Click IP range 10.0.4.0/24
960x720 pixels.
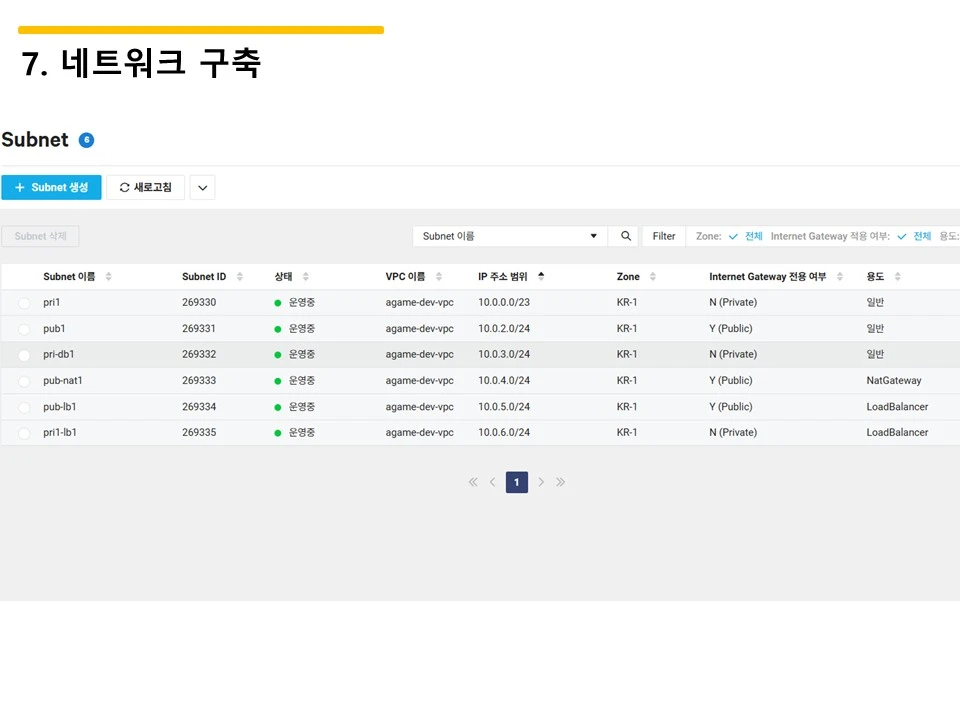tap(504, 381)
